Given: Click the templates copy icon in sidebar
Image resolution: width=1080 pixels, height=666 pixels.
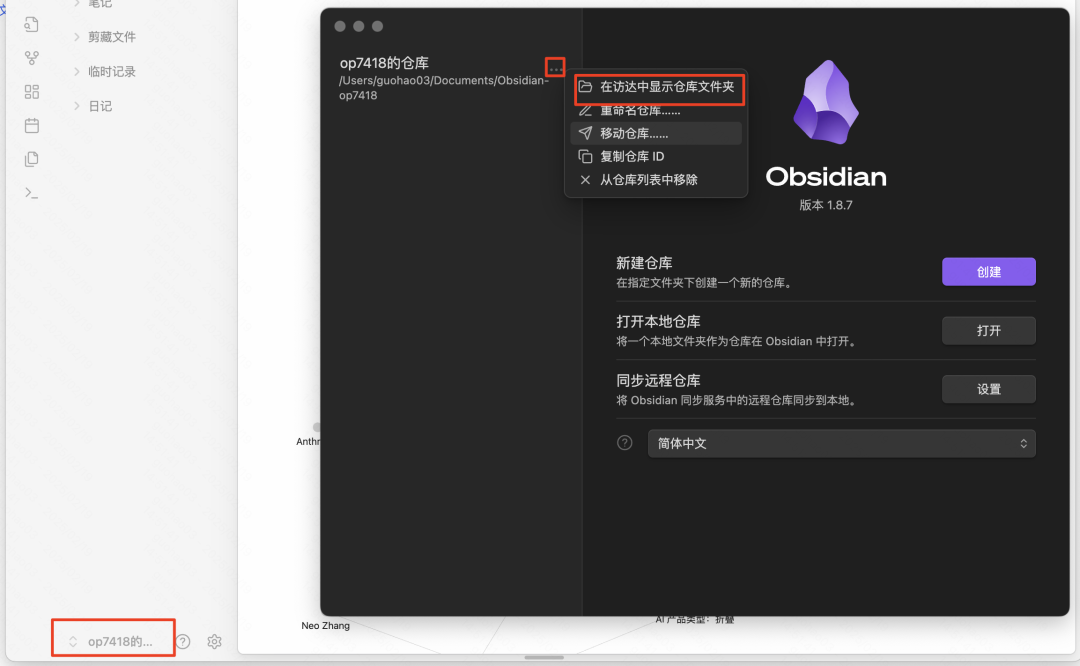Looking at the screenshot, I should click(31, 158).
